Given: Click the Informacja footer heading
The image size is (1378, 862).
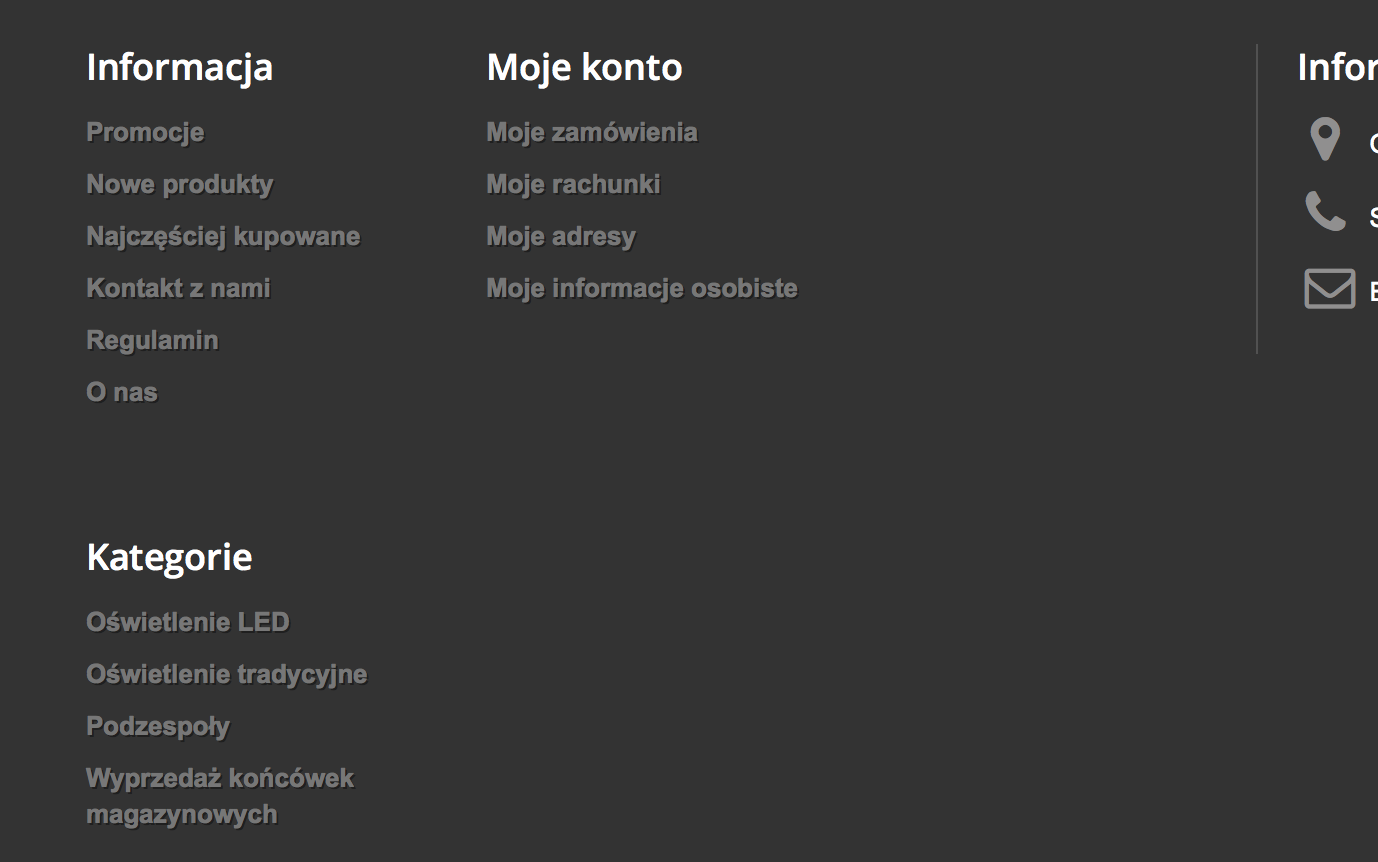Looking at the screenshot, I should [x=180, y=67].
